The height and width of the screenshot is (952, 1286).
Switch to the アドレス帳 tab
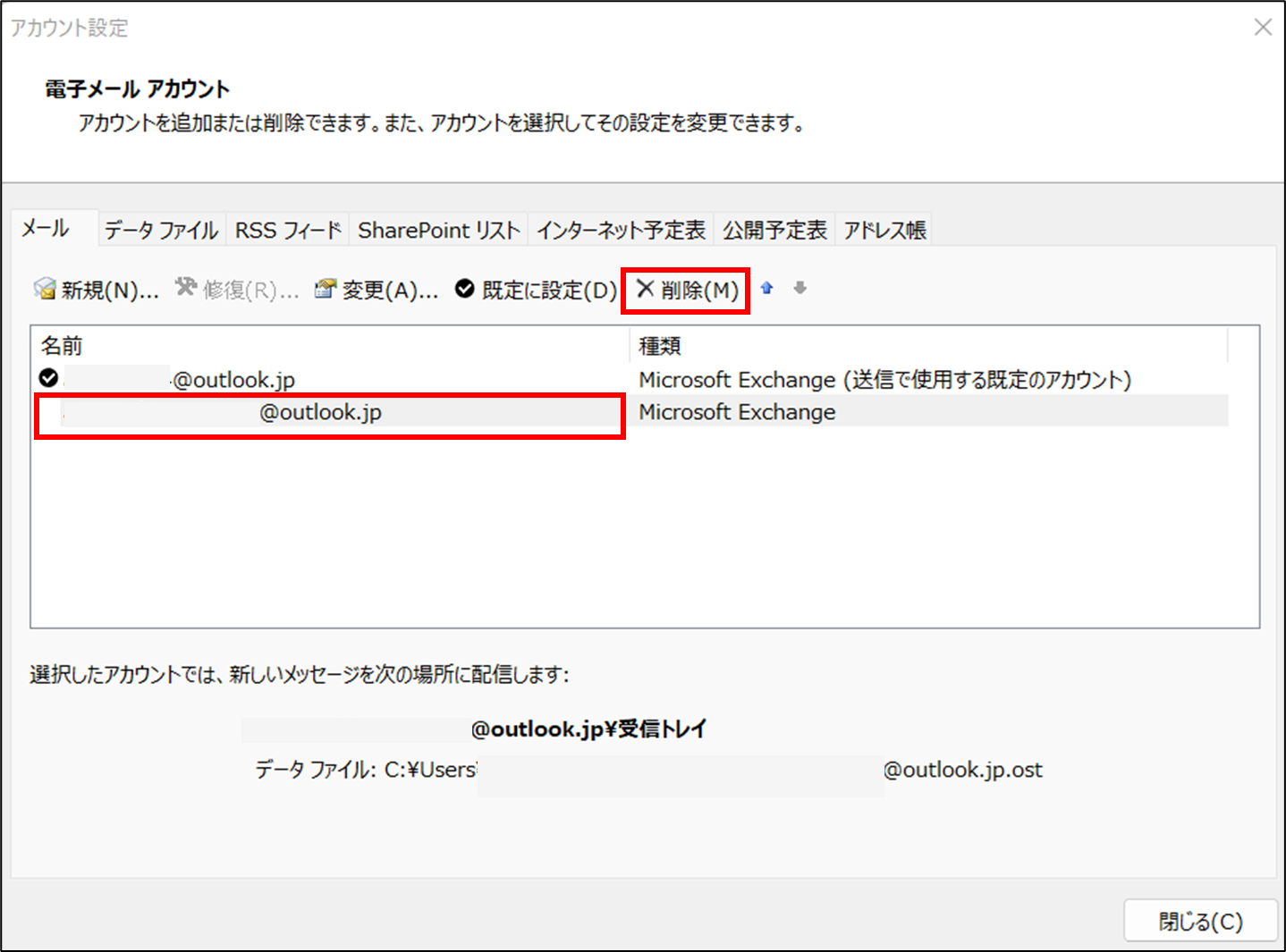(x=884, y=231)
